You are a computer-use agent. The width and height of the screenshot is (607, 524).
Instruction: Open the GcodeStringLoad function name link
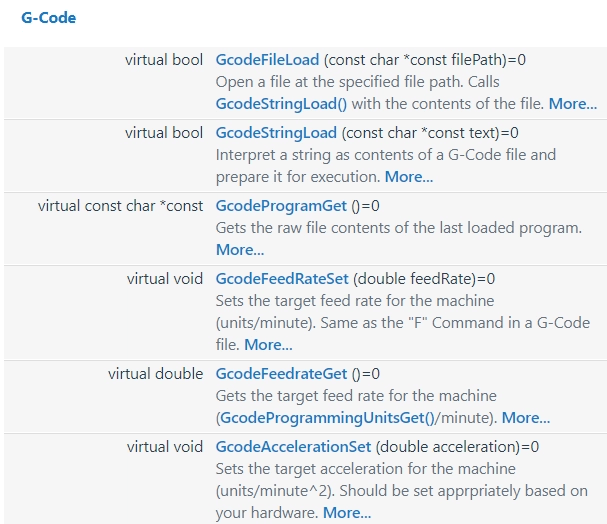point(276,133)
